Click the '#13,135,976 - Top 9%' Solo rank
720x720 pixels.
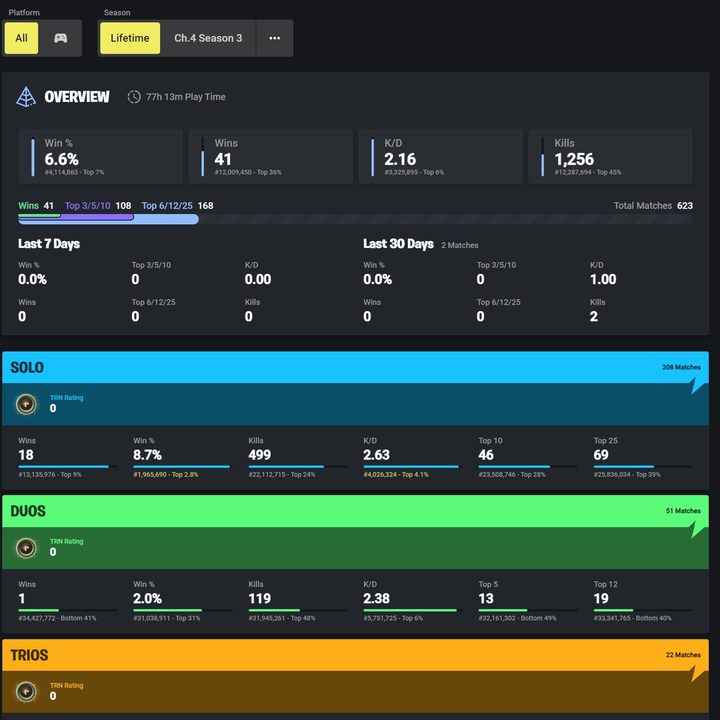(50, 475)
